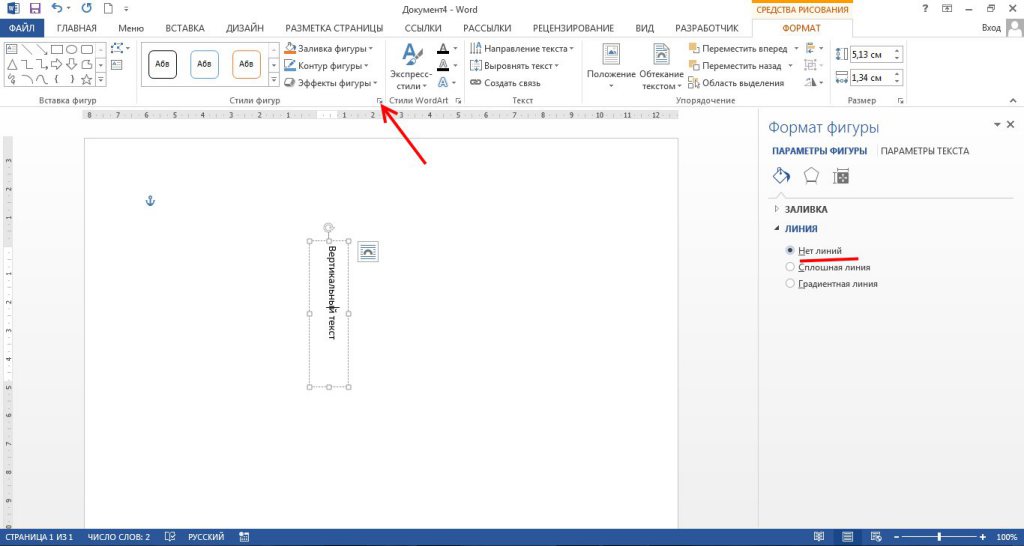
Task: Open the Fill & Line tab icon in Формат фигуры
Action: [782, 176]
